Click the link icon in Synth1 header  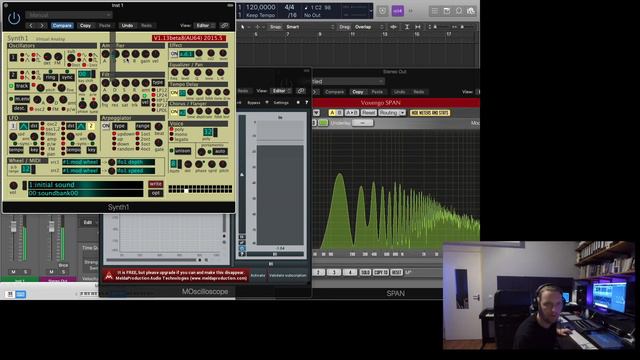[x=224, y=25]
